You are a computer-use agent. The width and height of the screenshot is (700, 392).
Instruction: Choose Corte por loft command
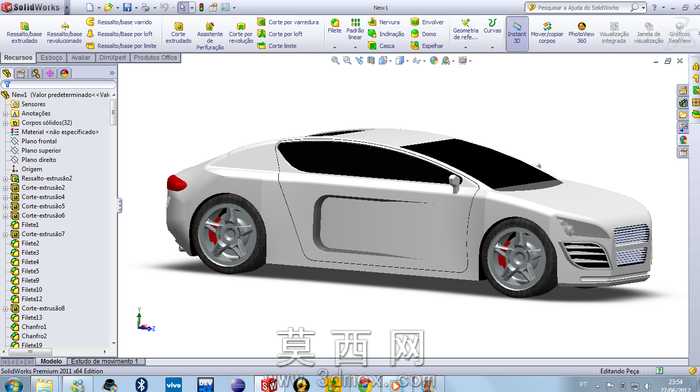280,34
